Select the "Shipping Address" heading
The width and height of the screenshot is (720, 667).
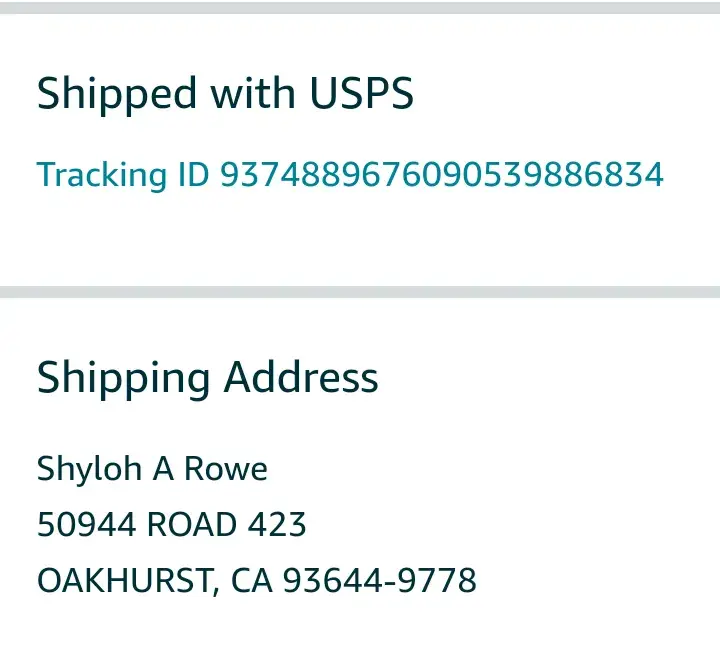tap(208, 378)
